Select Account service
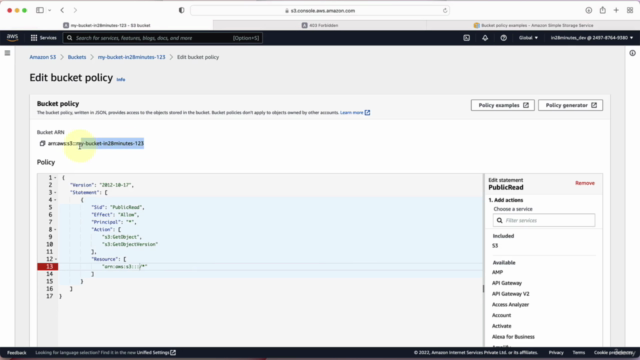 point(501,315)
